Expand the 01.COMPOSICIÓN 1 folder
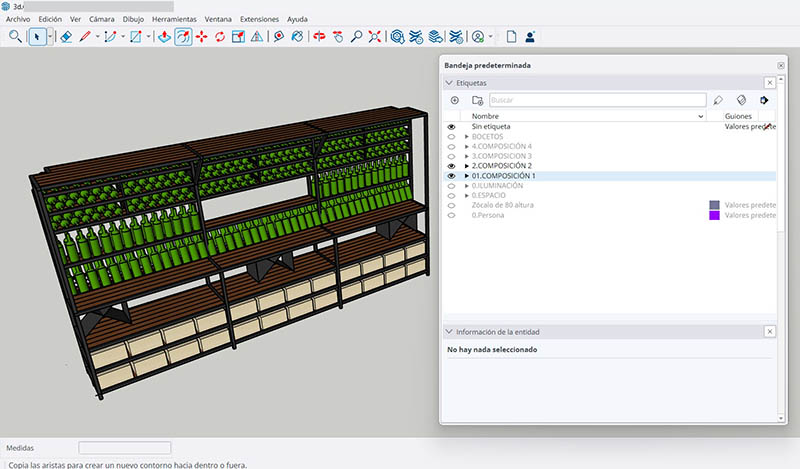Viewport: 800px width, 469px height. [466, 176]
